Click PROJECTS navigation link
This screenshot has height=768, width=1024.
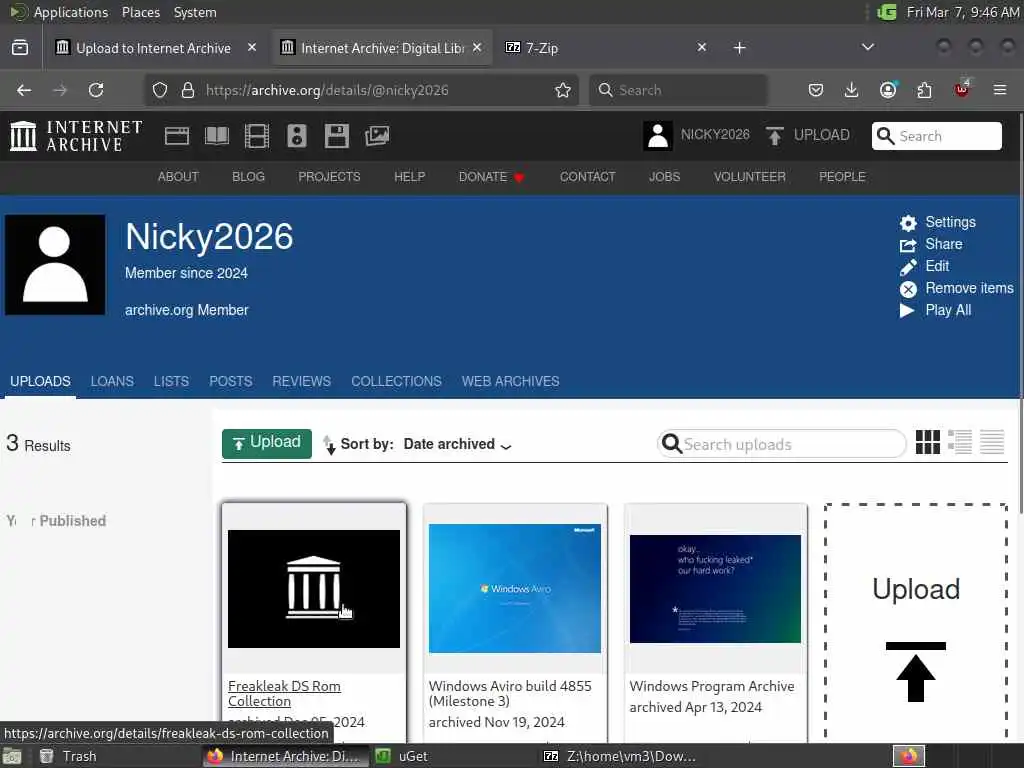point(329,177)
